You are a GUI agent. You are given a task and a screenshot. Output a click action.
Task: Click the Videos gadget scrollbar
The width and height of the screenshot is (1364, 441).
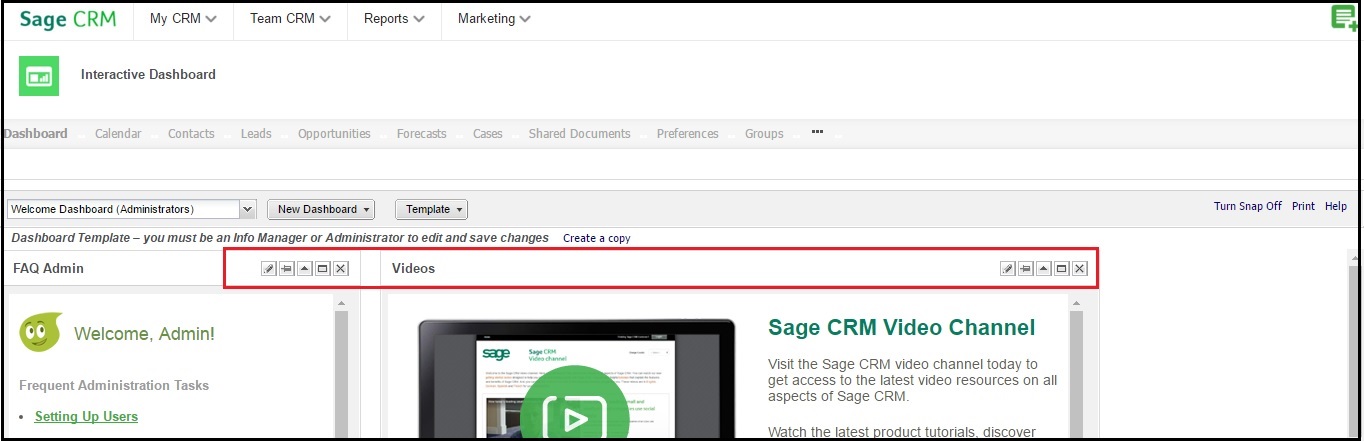1077,366
